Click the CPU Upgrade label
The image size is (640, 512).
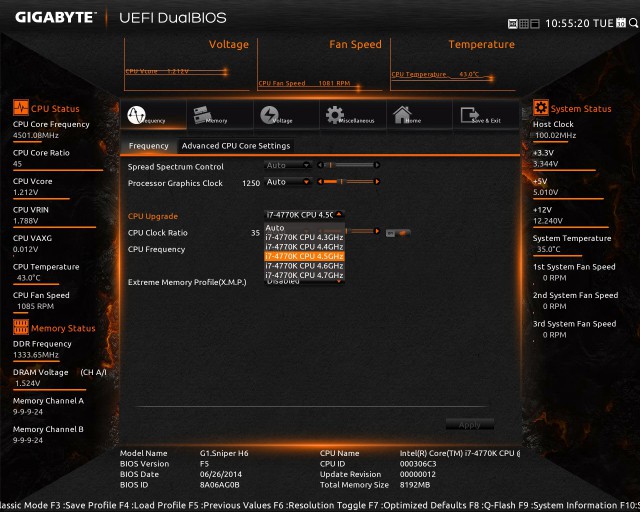[153, 216]
